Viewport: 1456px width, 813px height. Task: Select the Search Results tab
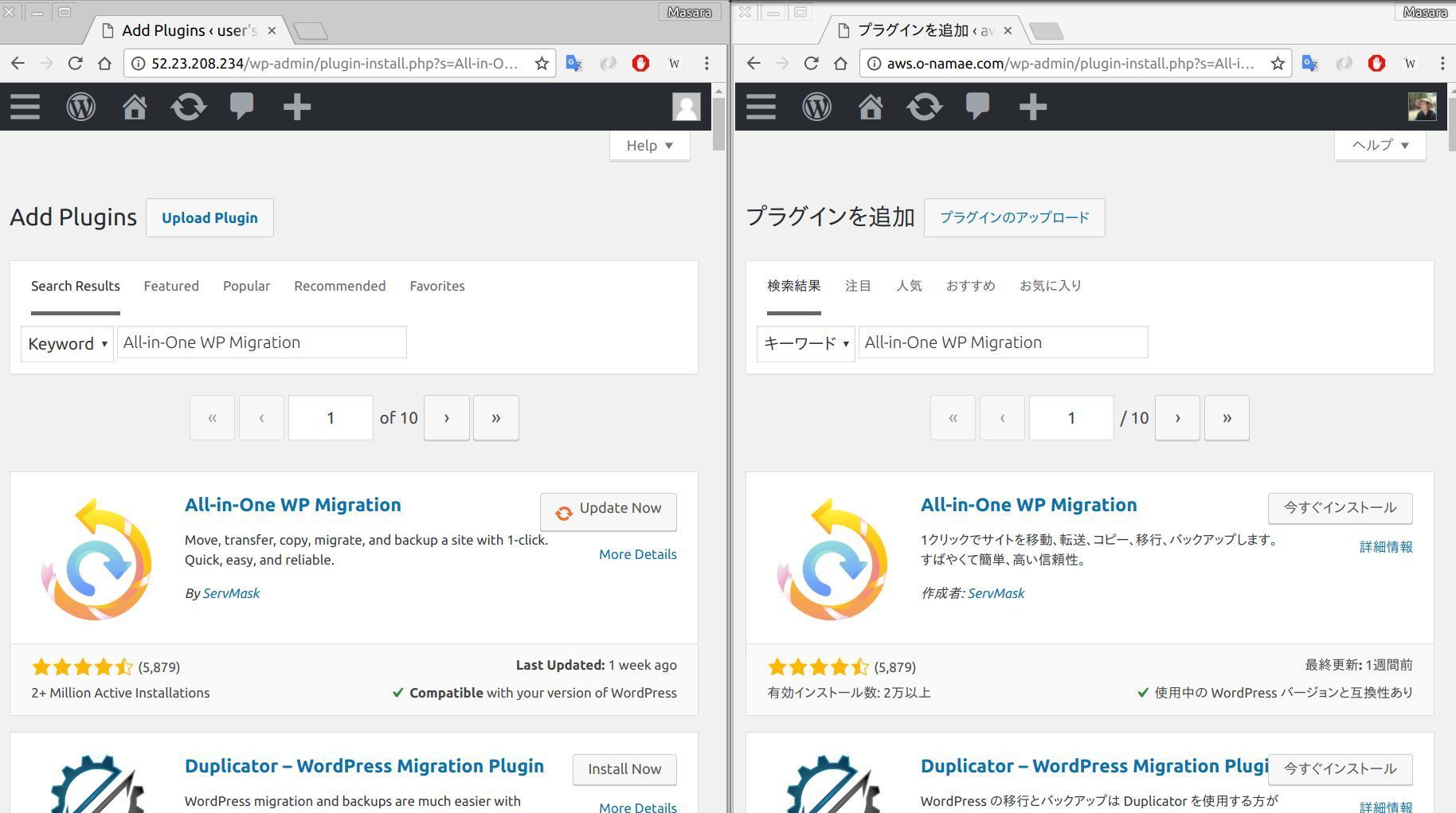click(76, 286)
